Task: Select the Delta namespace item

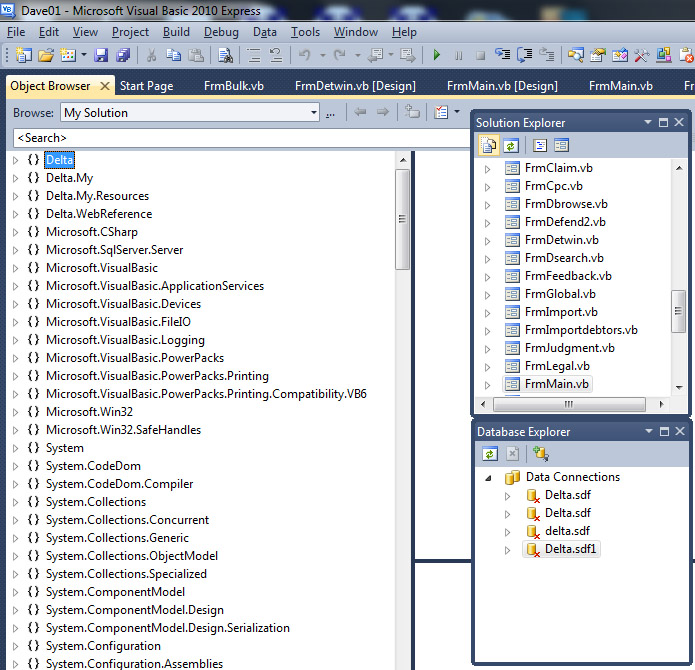Action: [x=60, y=160]
